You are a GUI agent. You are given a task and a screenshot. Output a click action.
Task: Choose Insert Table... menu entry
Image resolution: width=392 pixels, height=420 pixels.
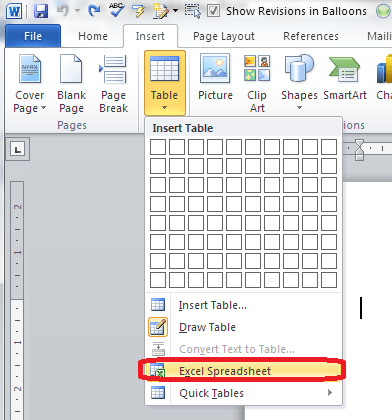coord(243,305)
